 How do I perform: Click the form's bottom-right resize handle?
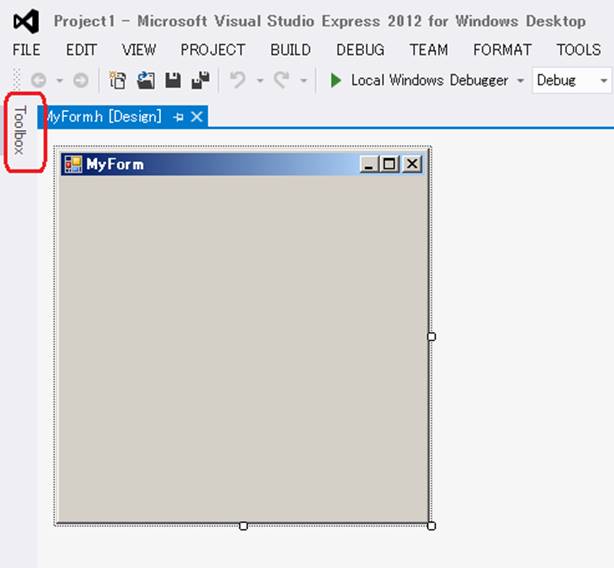[x=431, y=525]
